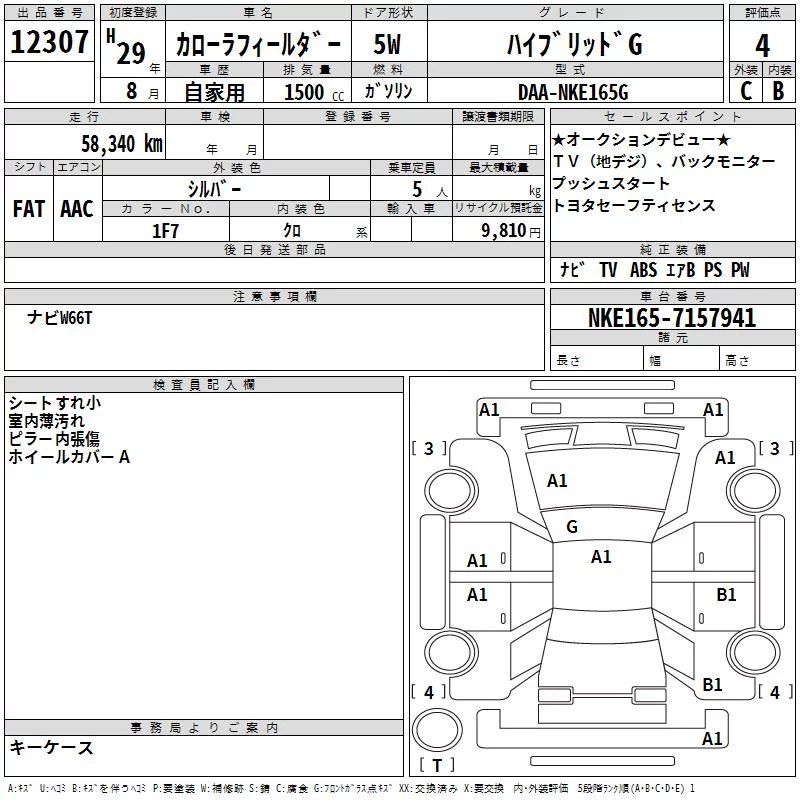This screenshot has height=800, width=800.
Task: Select the grade ハイブリッドG
Action: (x=575, y=44)
